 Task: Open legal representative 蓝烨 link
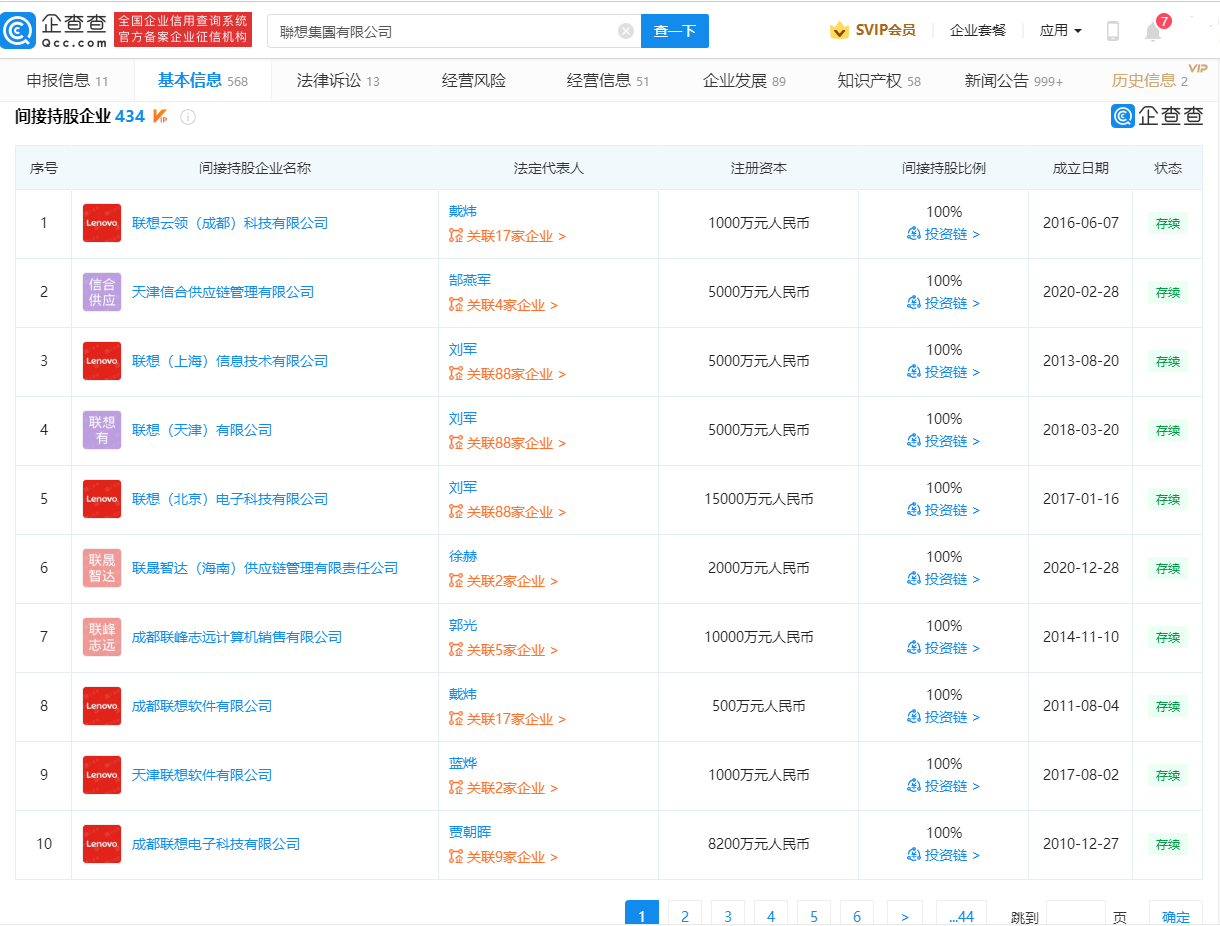click(463, 763)
